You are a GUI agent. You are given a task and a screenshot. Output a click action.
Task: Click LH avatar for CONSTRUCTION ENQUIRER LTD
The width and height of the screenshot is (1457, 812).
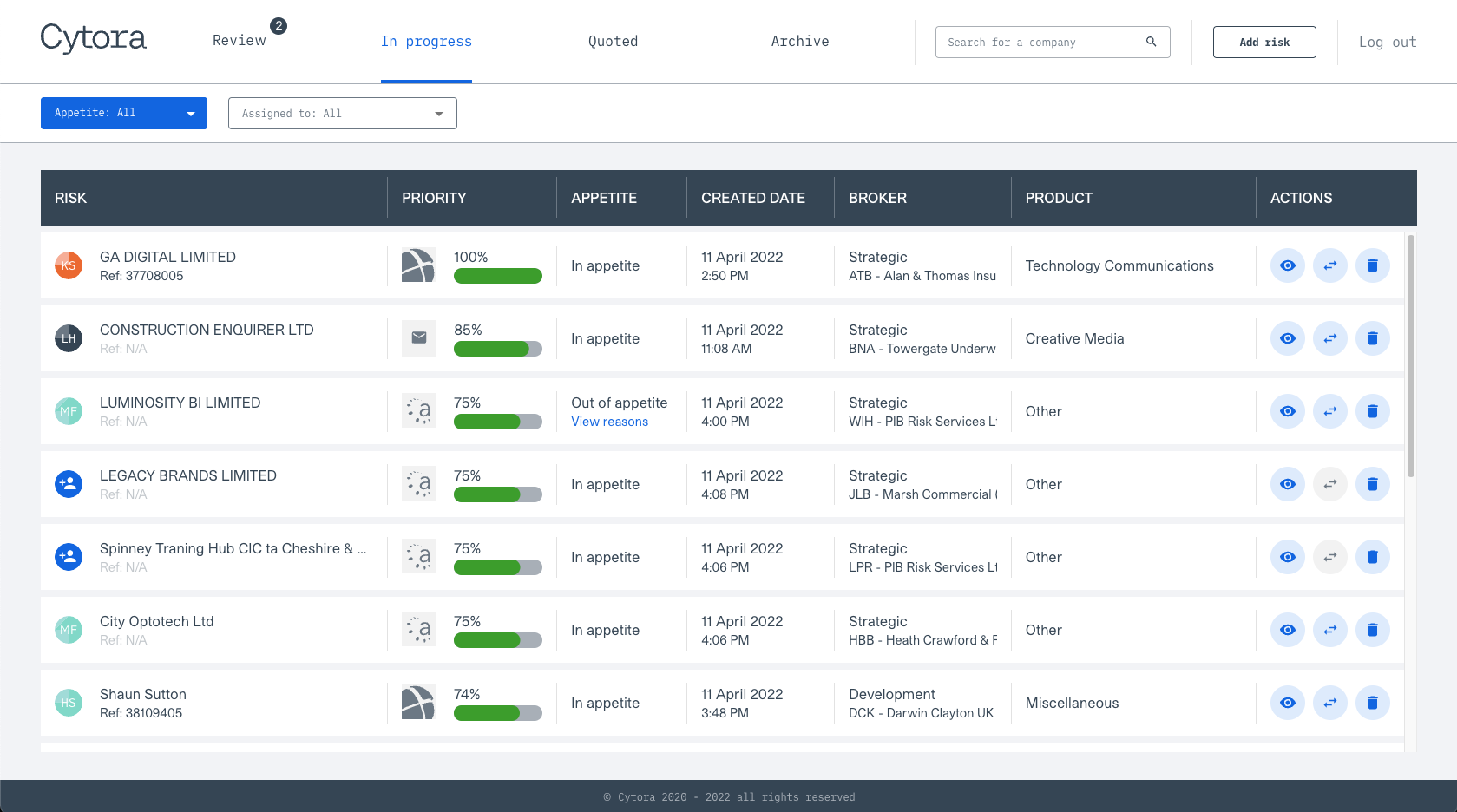pos(69,338)
